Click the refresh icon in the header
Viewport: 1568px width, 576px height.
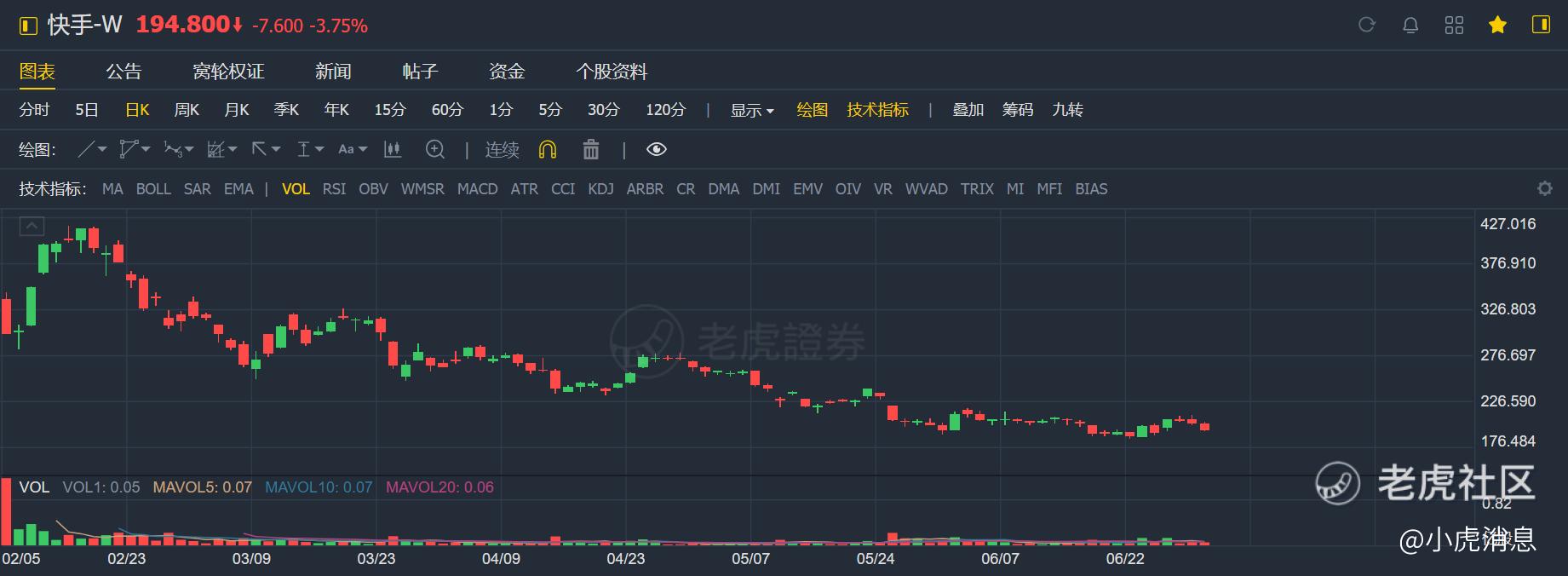1366,25
